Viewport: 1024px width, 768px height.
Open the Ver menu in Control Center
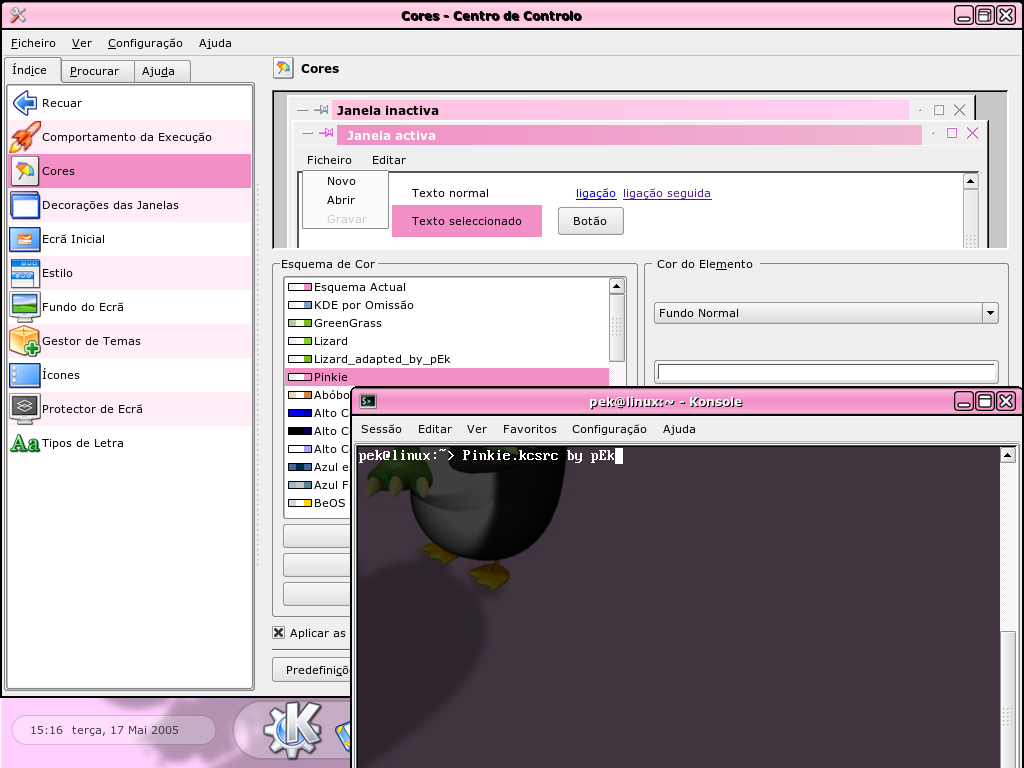(82, 43)
